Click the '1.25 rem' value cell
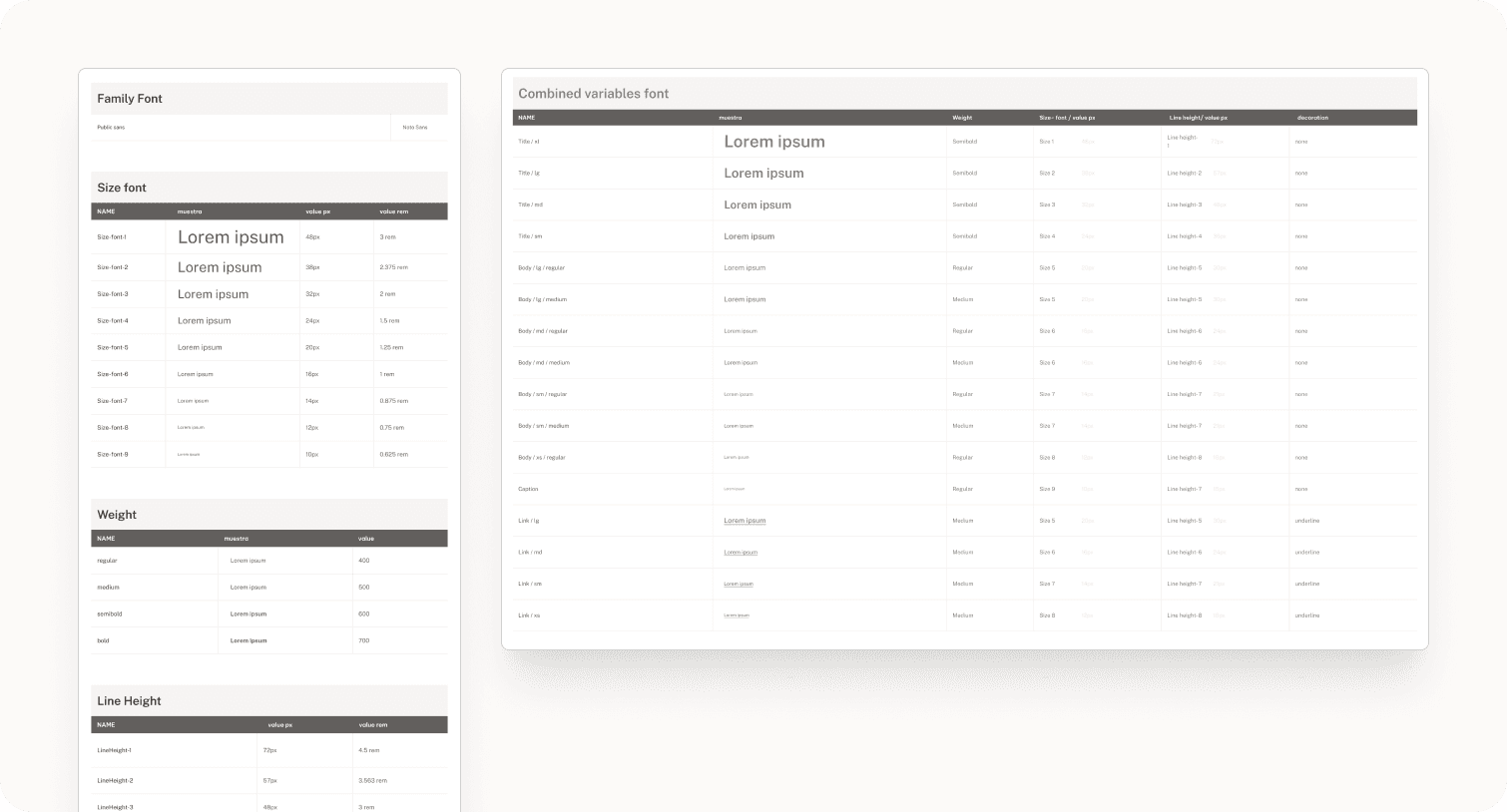The image size is (1507, 812). tap(392, 348)
